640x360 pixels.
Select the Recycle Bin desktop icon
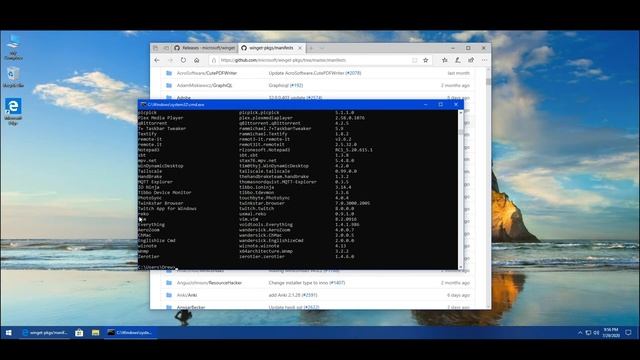[13, 76]
